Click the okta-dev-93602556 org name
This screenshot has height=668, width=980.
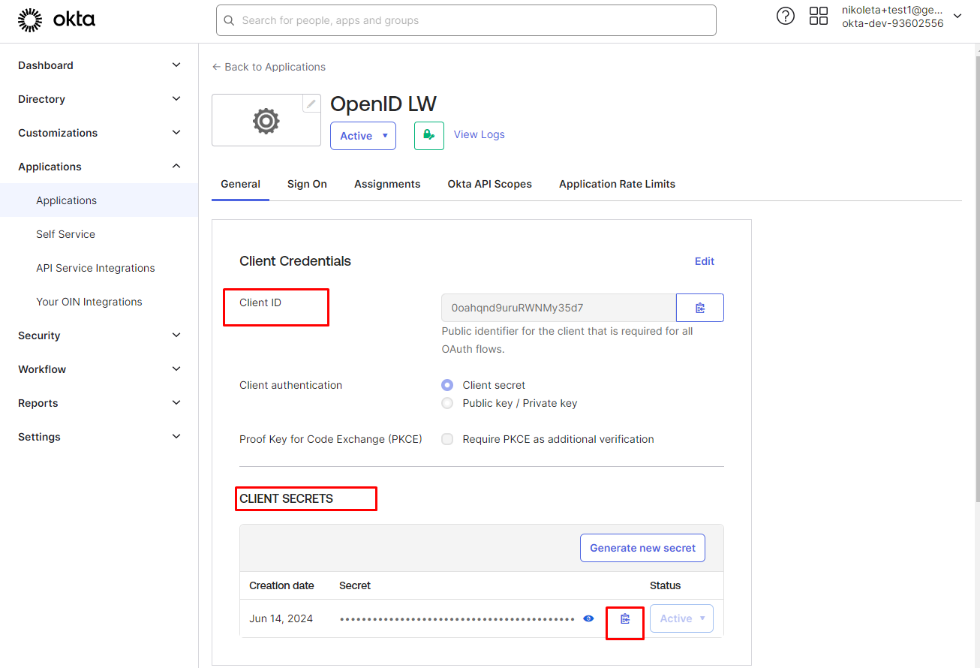click(892, 24)
